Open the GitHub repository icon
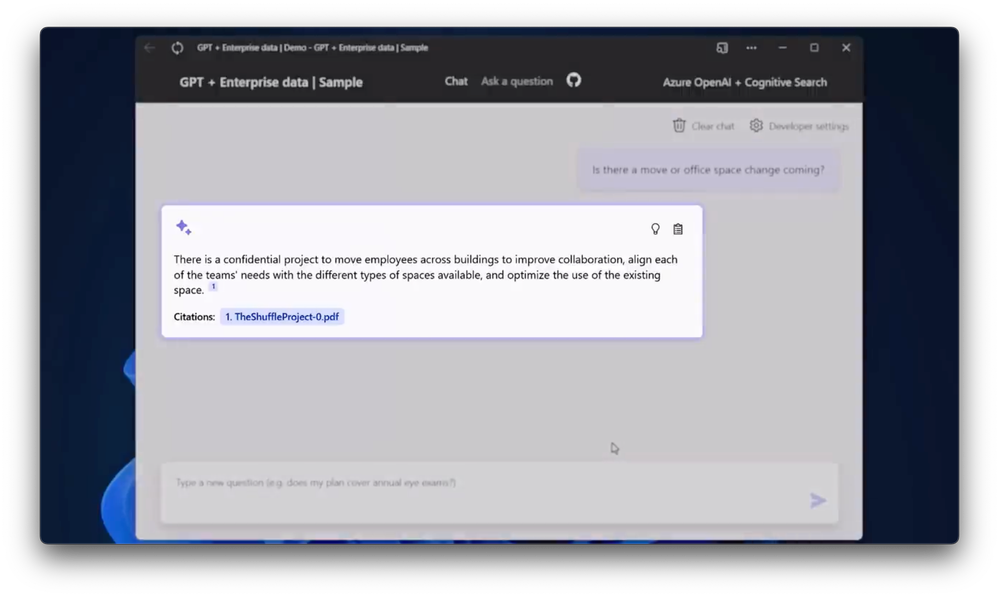 [x=574, y=80]
